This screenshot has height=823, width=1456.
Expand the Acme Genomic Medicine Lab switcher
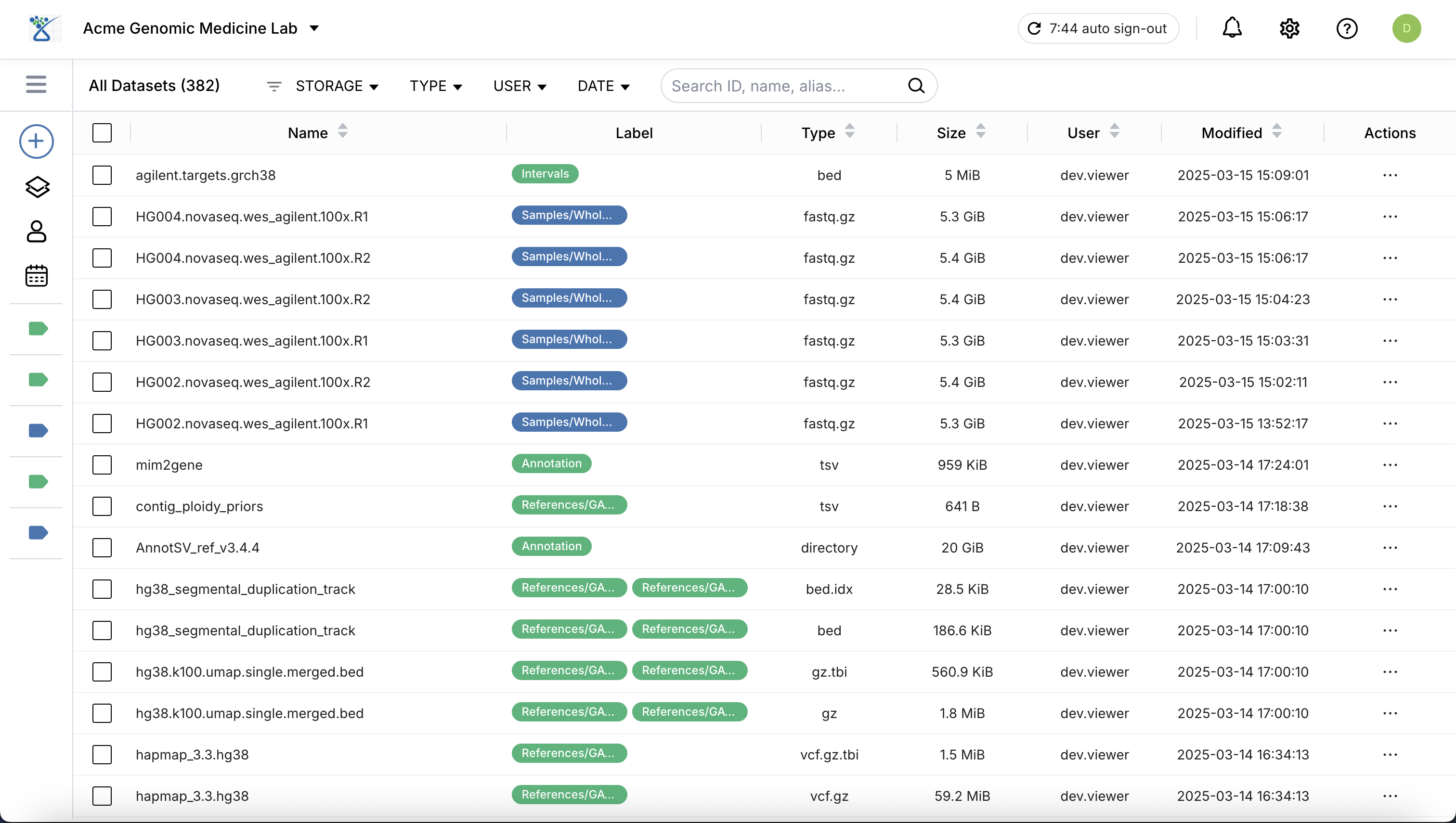pos(314,28)
